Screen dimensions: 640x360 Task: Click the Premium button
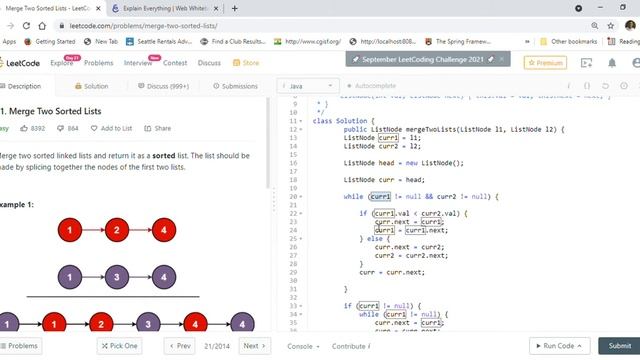[545, 63]
